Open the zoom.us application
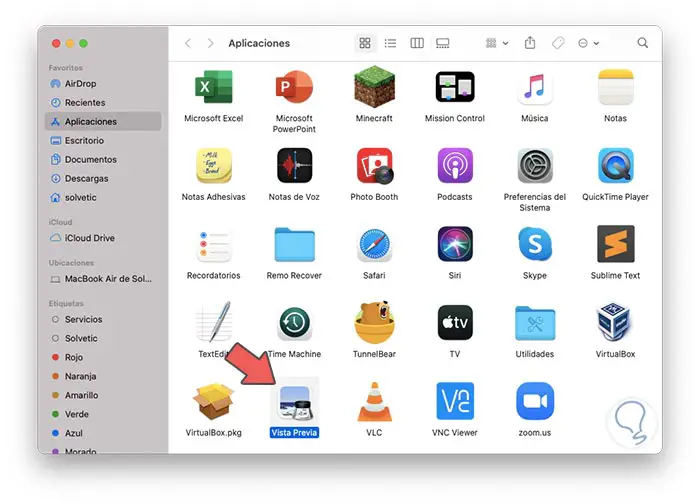Viewport: 700px width, 504px height. 535,400
